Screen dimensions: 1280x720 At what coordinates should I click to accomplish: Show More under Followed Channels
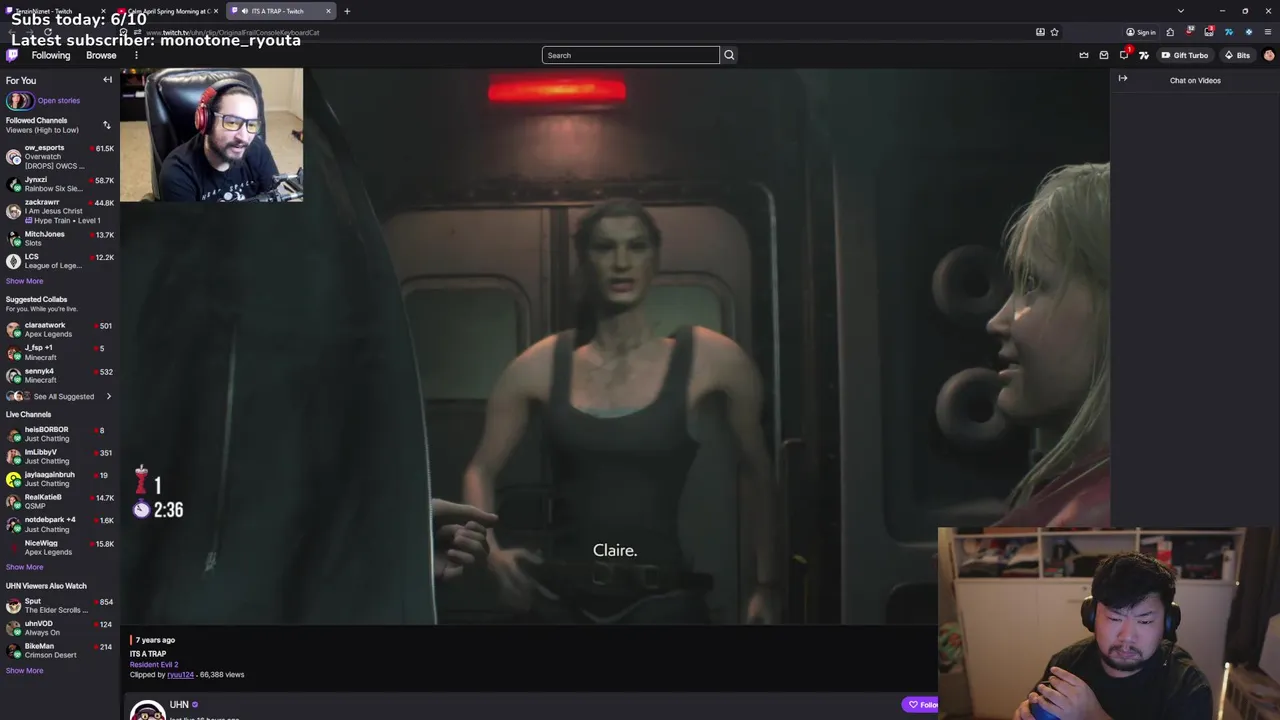pos(24,281)
